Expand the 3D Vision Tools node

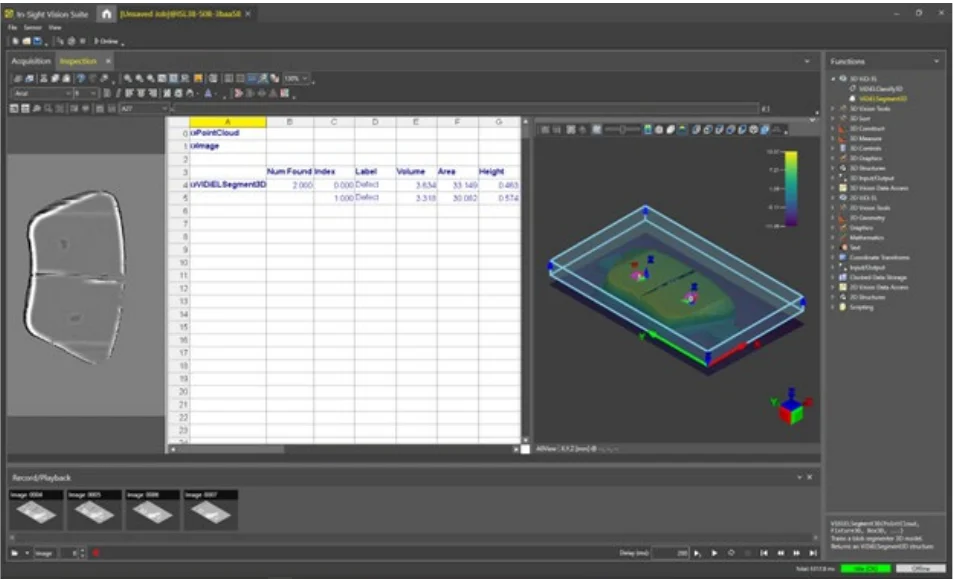pos(834,108)
